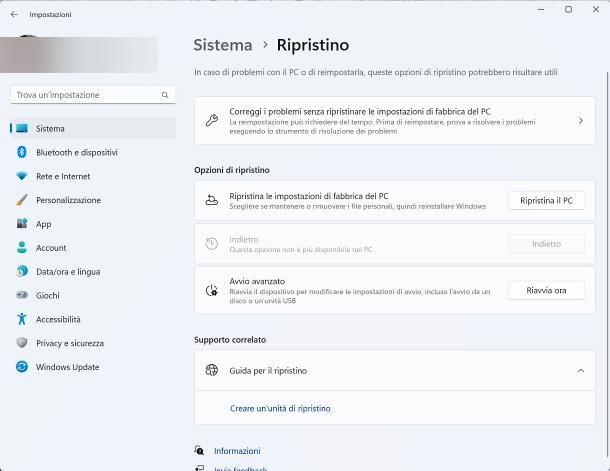Click the Windows Update sync icon
The height and width of the screenshot is (471, 610).
pos(22,367)
